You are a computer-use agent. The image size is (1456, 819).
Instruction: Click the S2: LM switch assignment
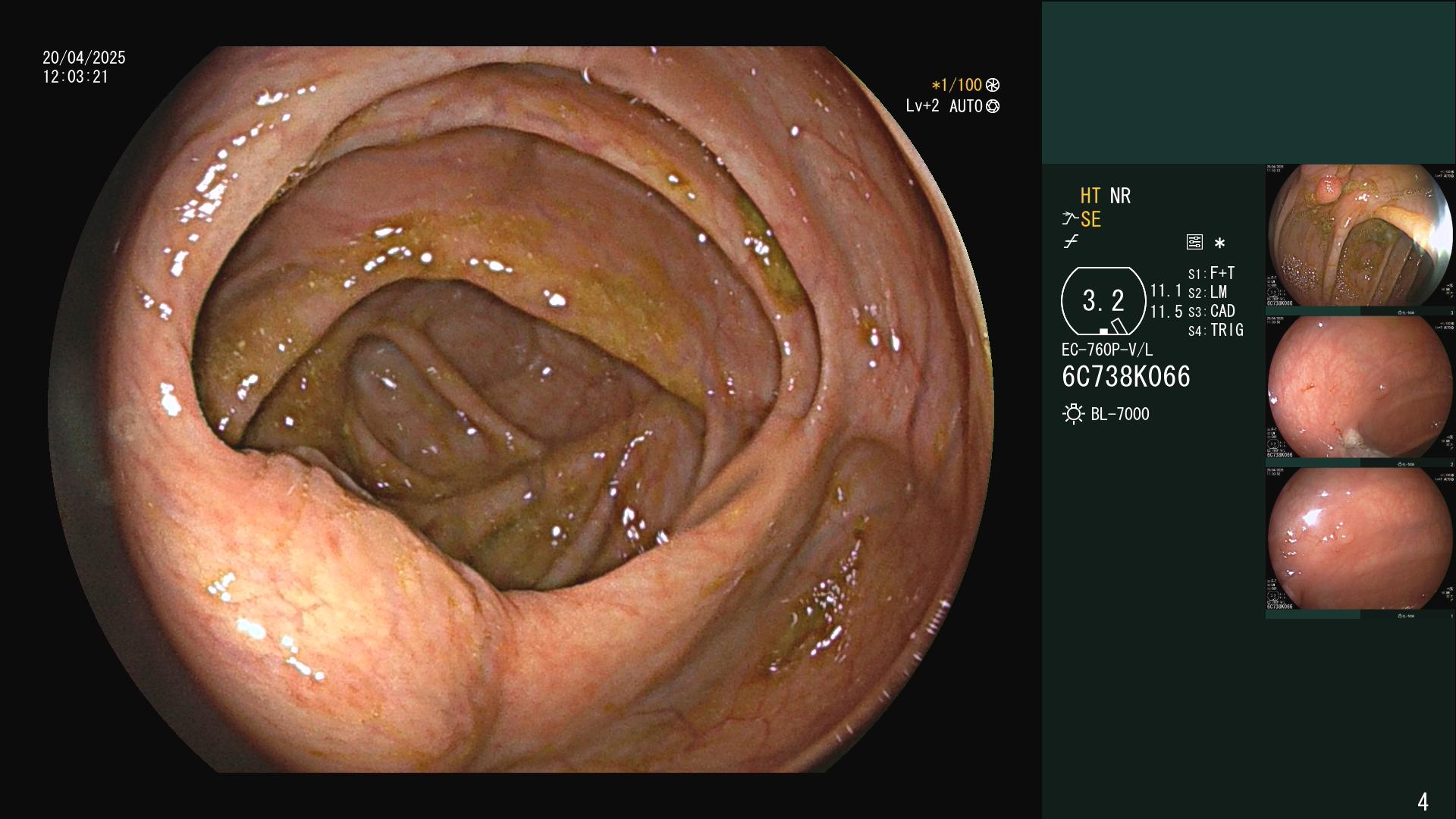point(1207,292)
